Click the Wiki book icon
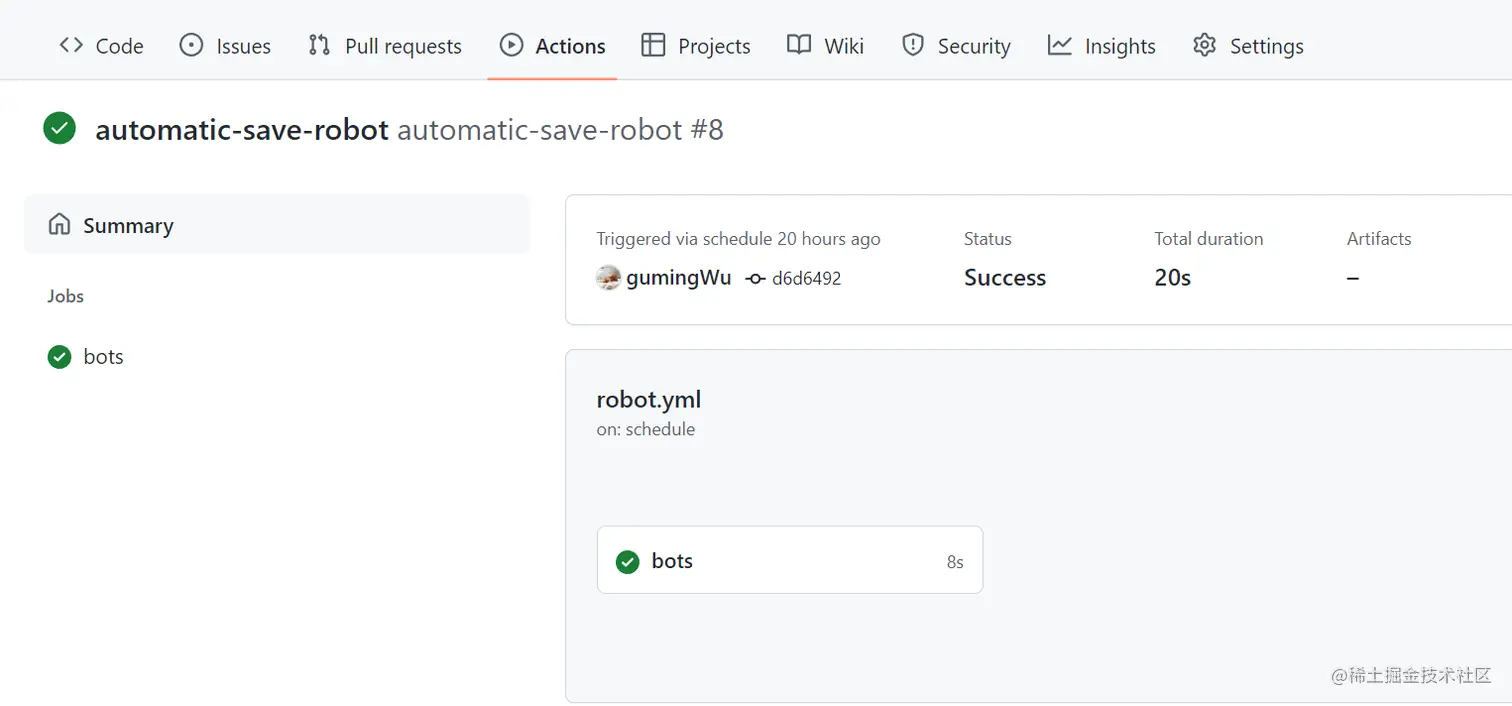Screen dimensions: 1512x706 (799, 45)
